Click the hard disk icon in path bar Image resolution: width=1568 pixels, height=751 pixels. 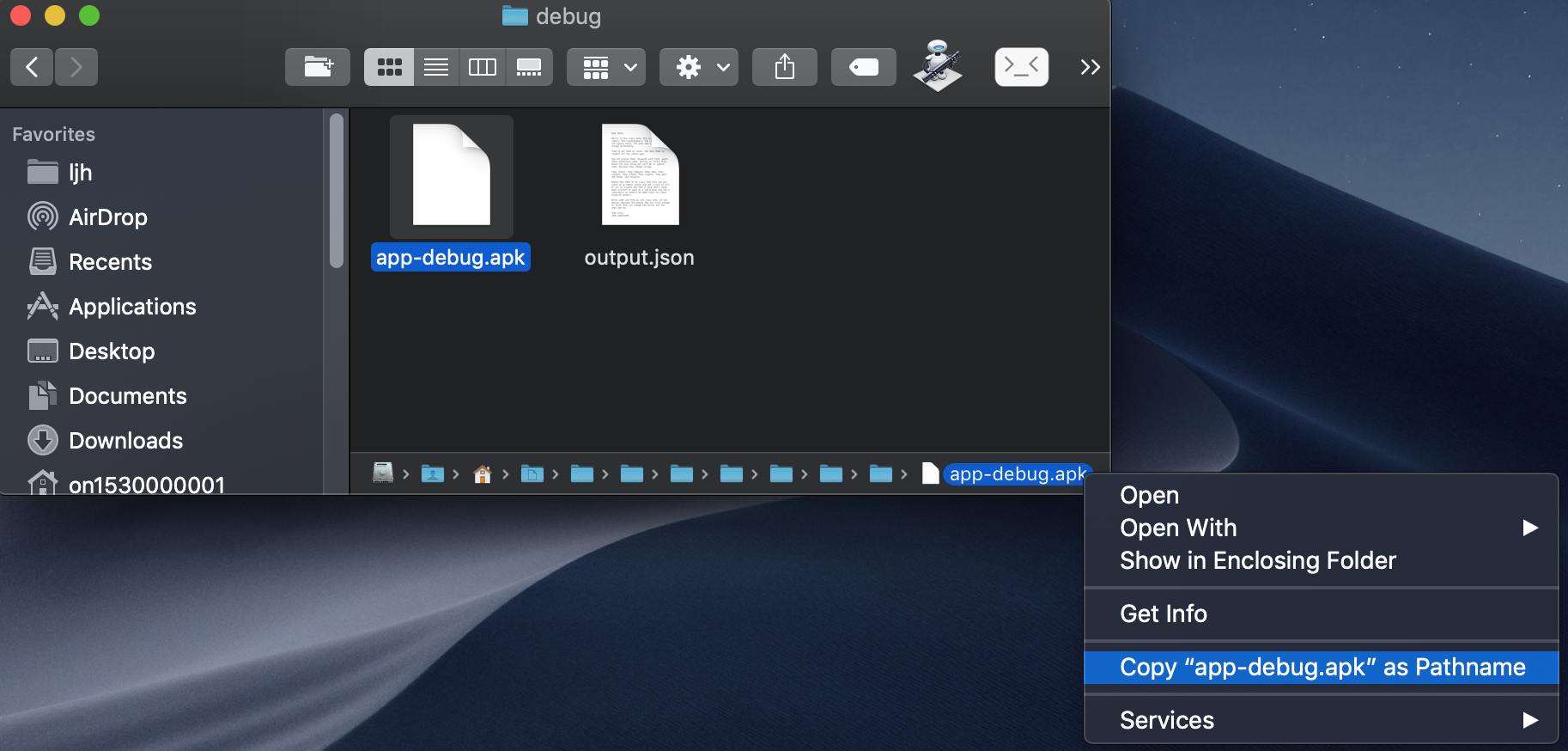383,473
